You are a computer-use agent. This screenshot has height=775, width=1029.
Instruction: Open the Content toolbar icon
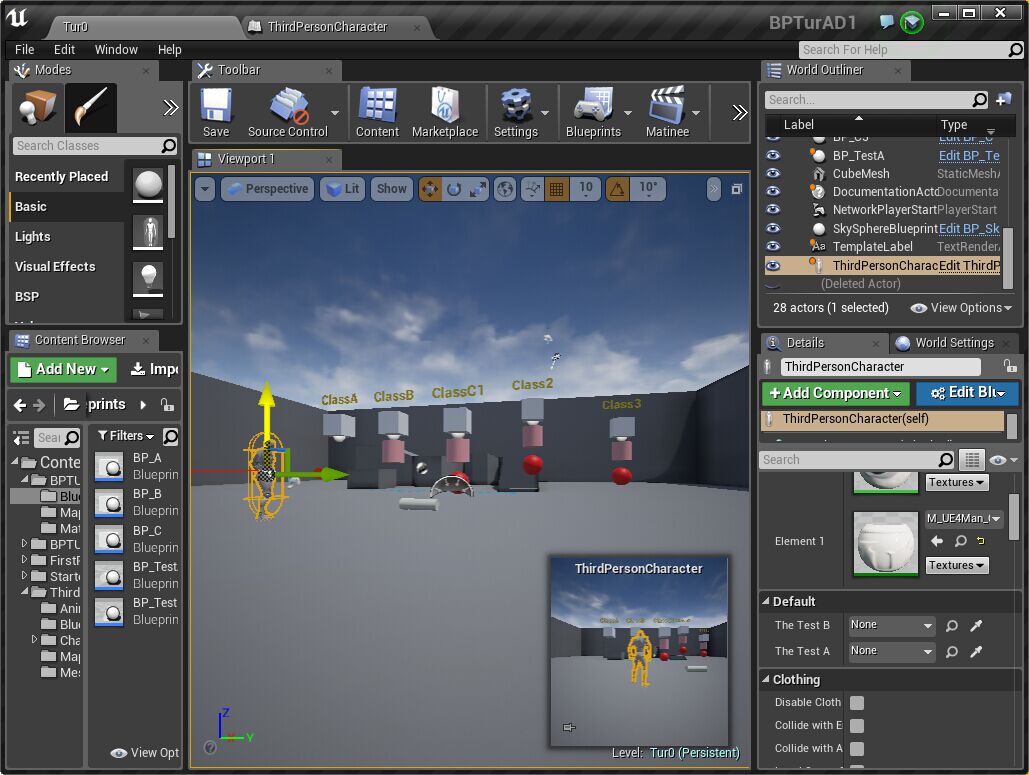(377, 112)
